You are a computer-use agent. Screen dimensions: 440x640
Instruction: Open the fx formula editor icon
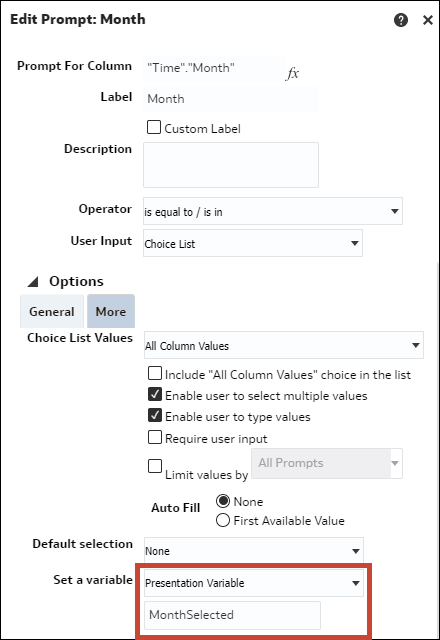pos(292,73)
